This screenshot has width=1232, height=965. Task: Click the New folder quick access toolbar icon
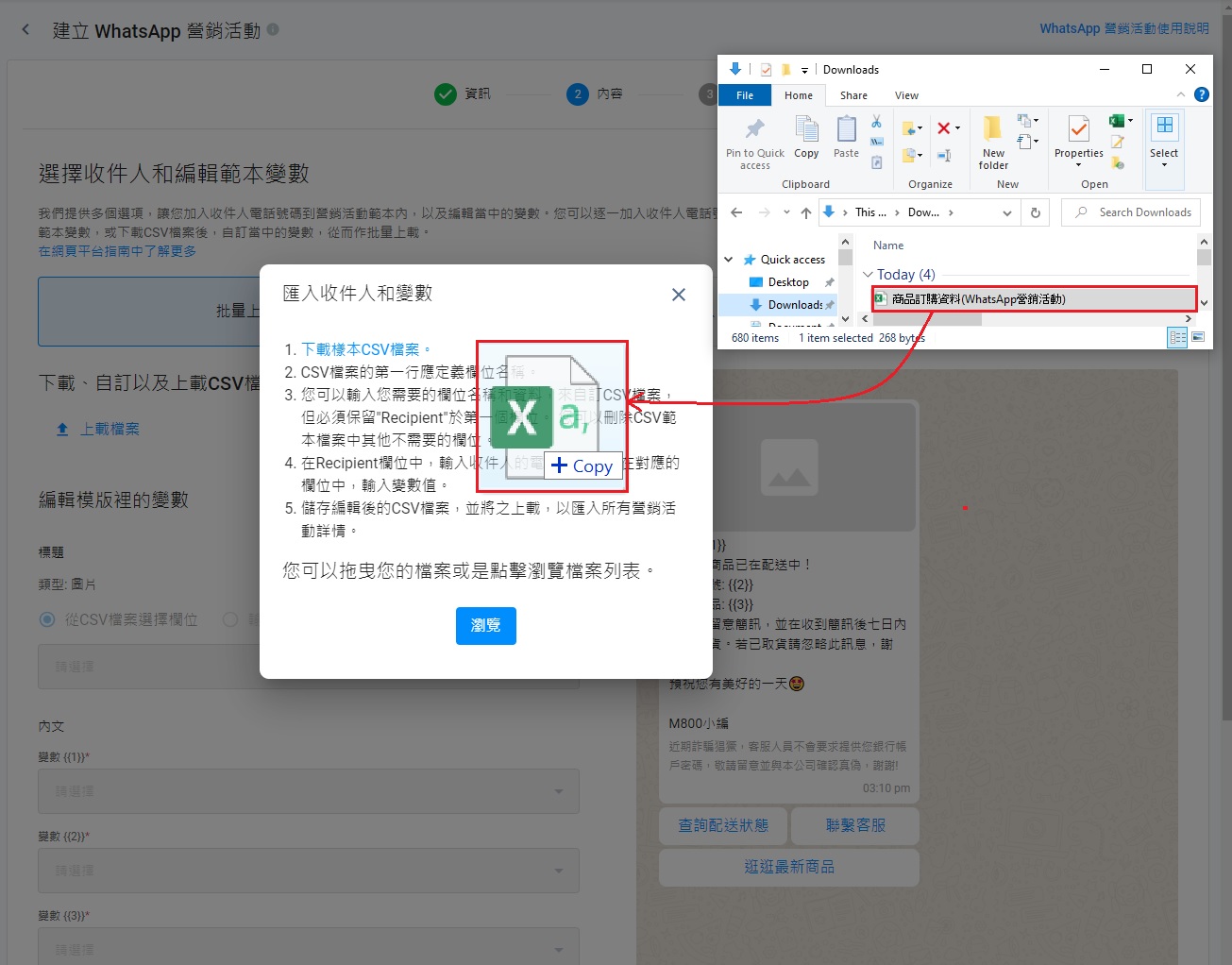[785, 70]
